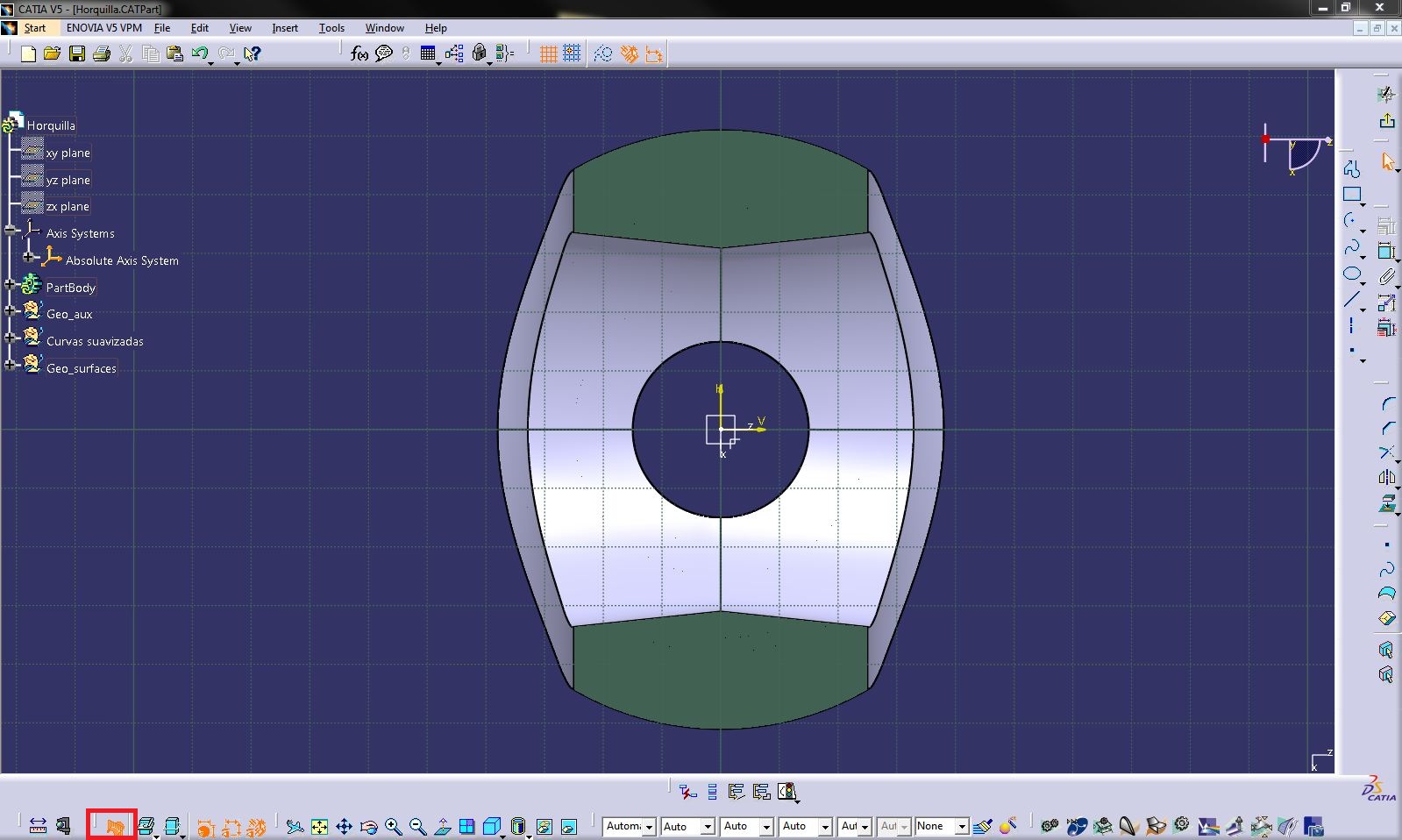Toggle the orange Grid display
Screen dimensions: 1402x840
(x=549, y=54)
